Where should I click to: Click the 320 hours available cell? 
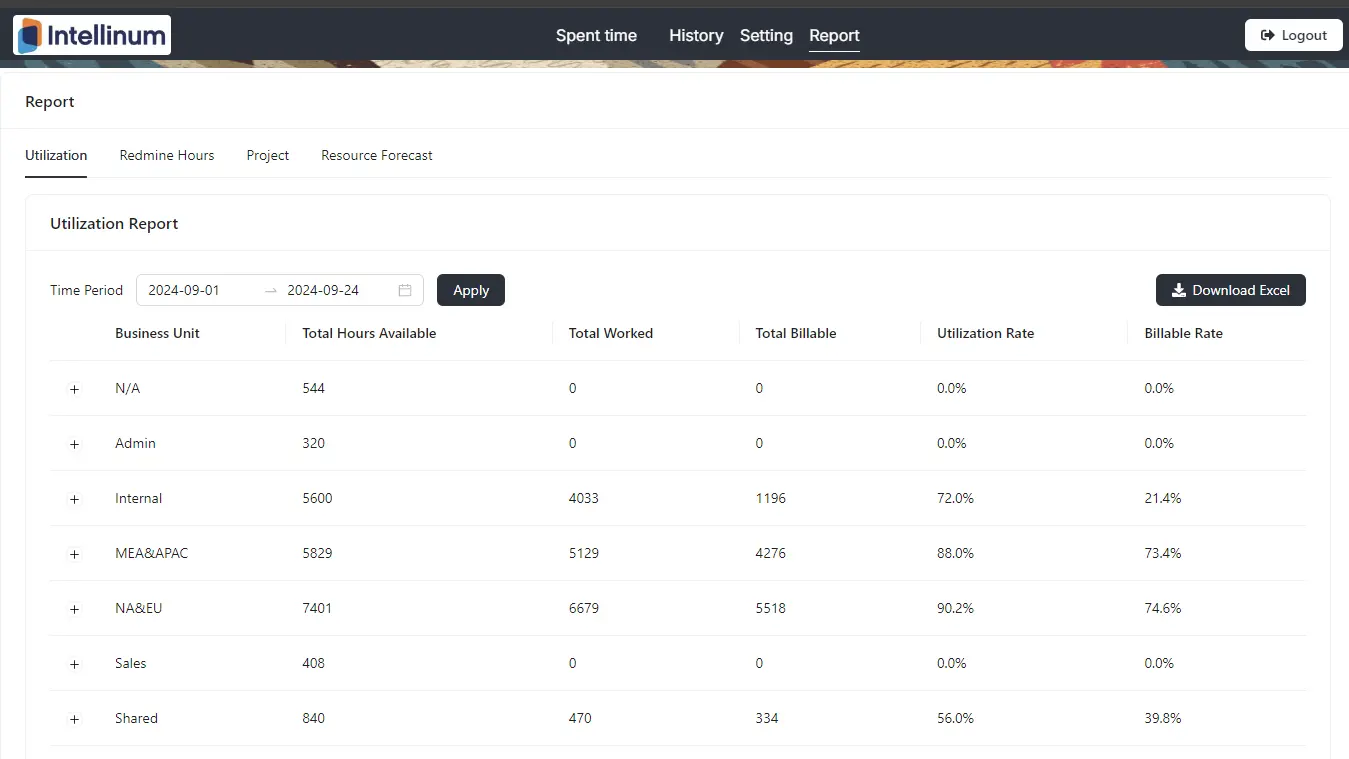click(314, 443)
